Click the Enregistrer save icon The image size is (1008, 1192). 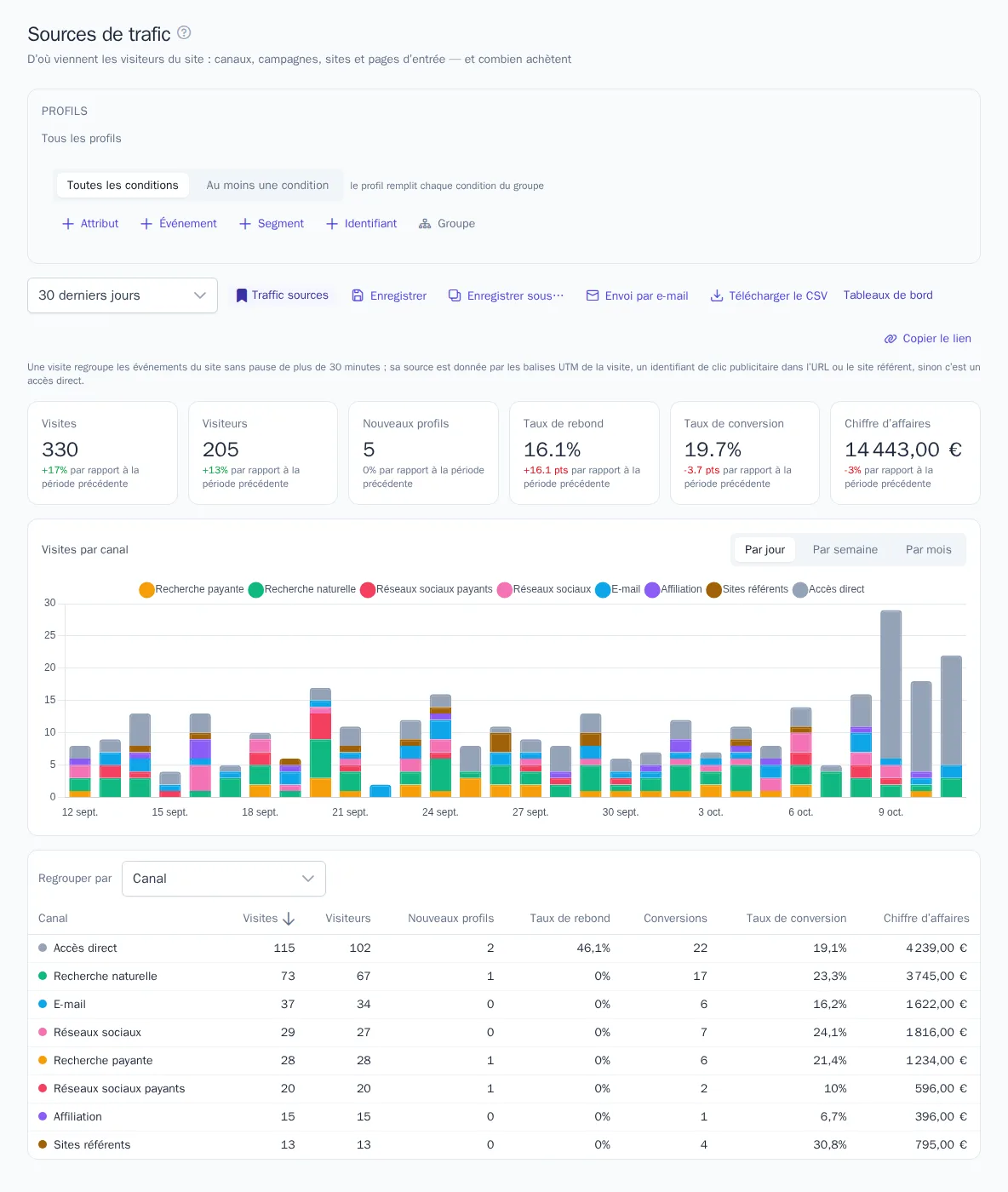(358, 295)
